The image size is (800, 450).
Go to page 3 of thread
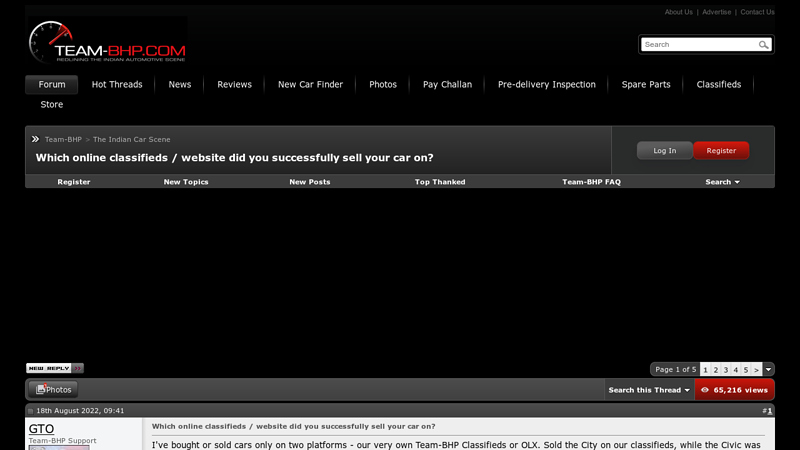pos(726,369)
